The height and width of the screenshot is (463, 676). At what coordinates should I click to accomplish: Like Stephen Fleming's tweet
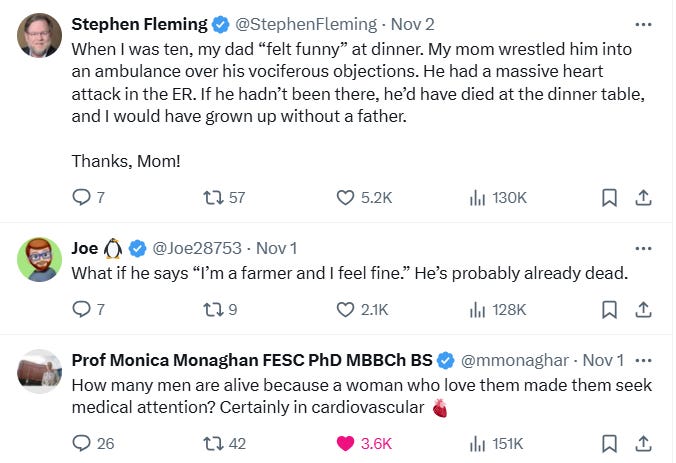[x=345, y=198]
